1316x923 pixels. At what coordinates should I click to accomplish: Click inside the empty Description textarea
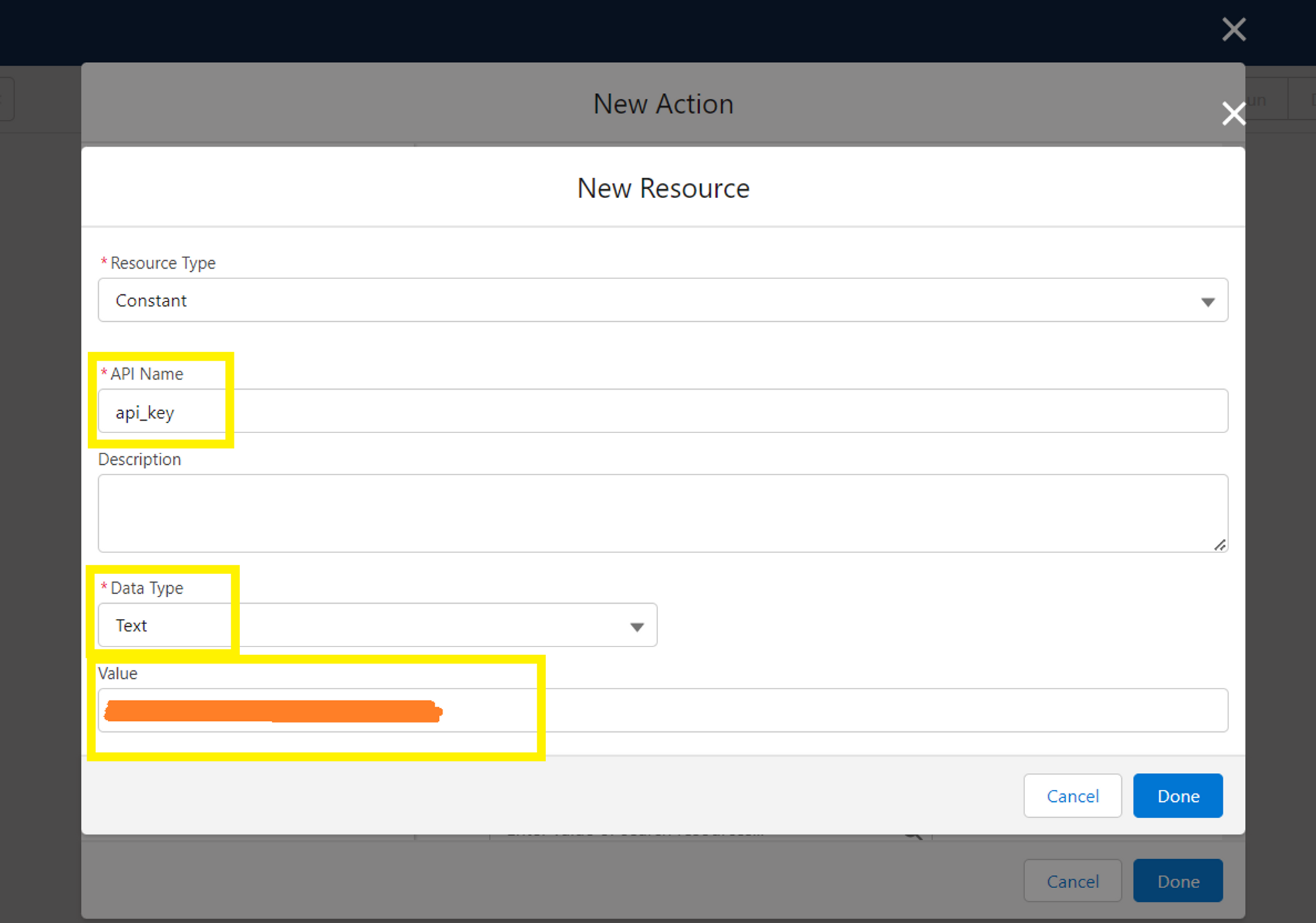pyautogui.click(x=658, y=514)
